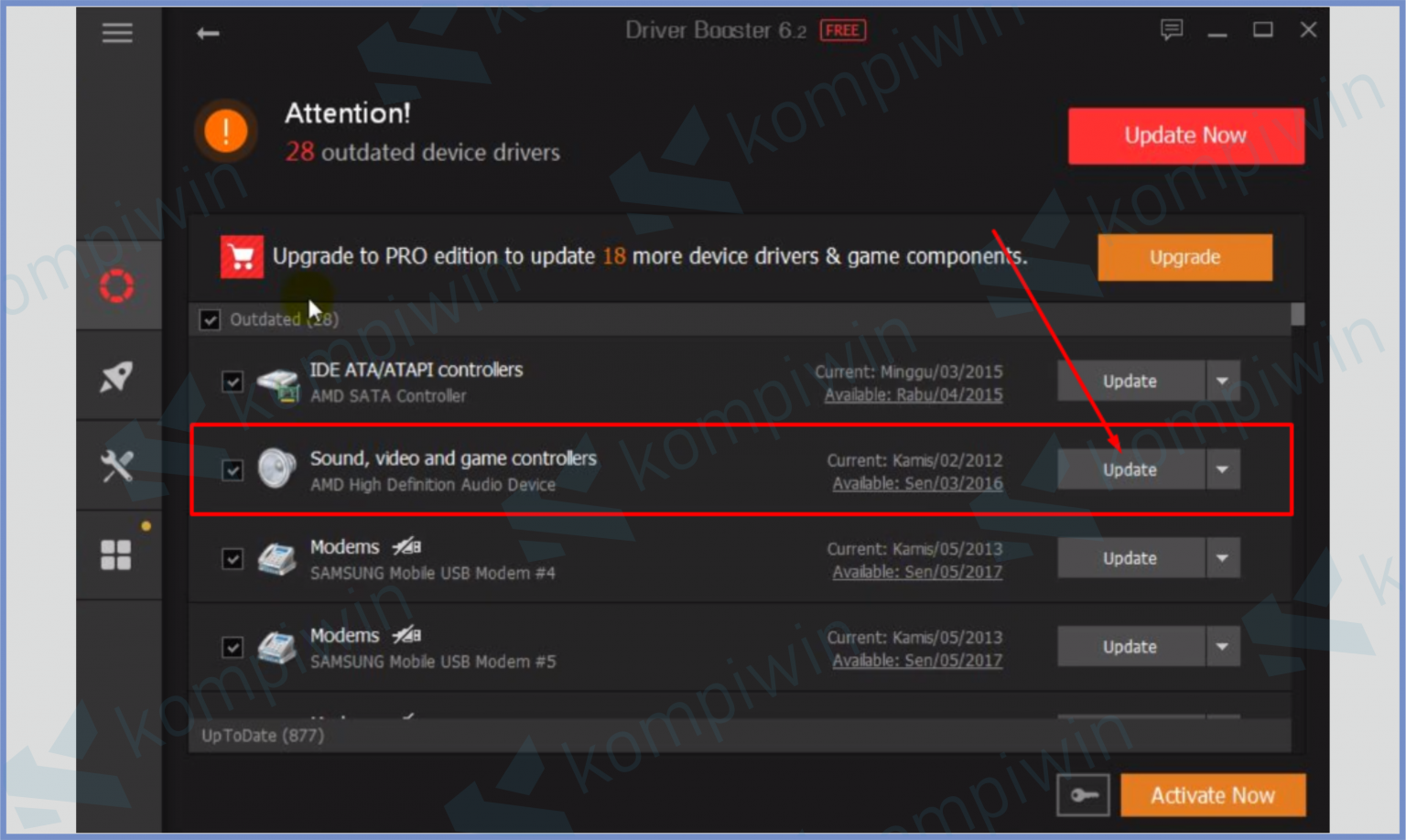1406x840 pixels.
Task: Uncheck the SAMSUNG Mobile USB Modem #4 checkbox
Action: point(233,559)
